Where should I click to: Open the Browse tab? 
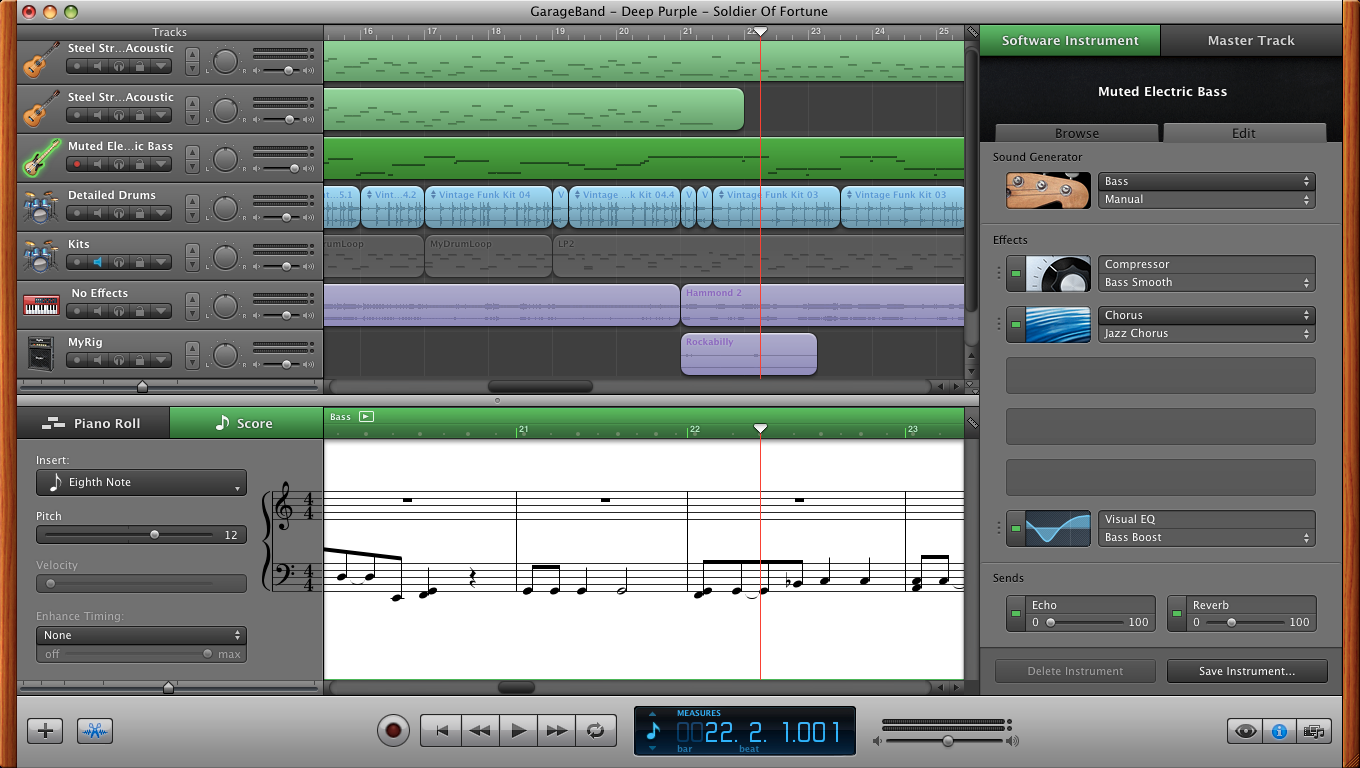tap(1077, 133)
